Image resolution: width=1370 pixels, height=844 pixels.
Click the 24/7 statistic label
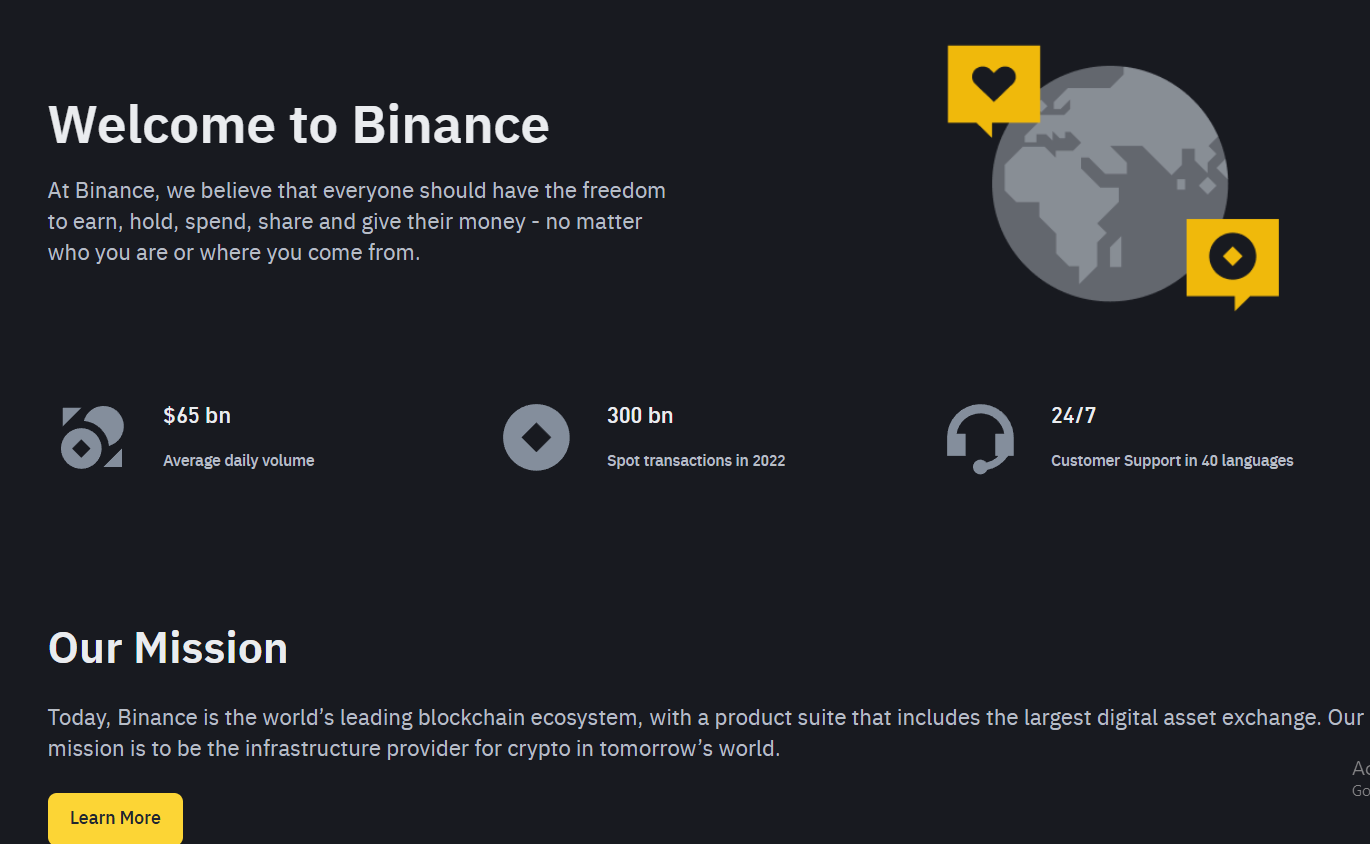tap(1074, 415)
